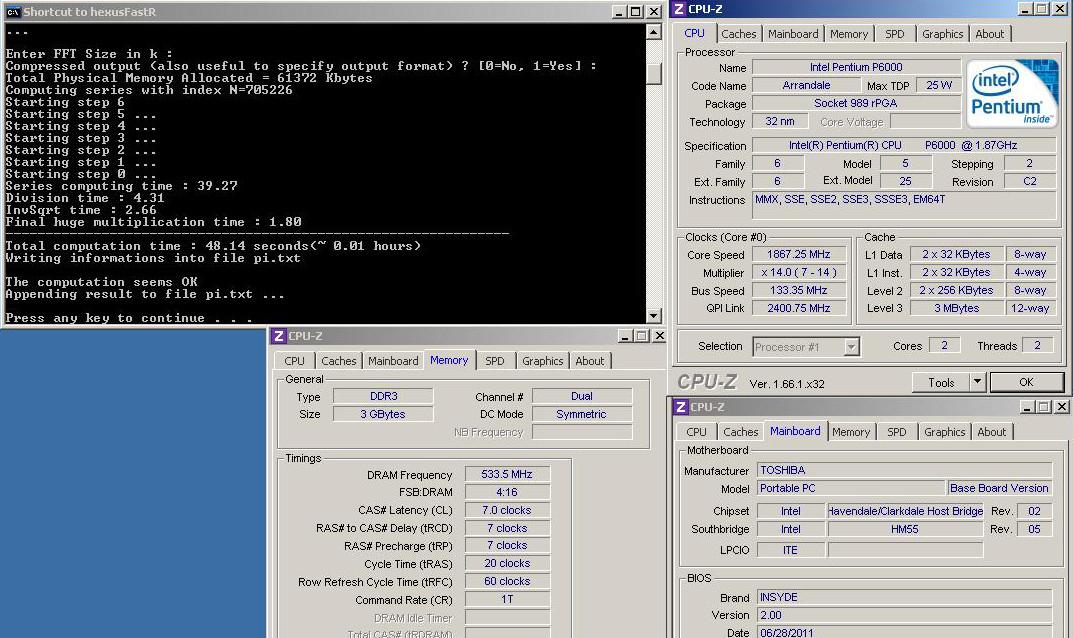This screenshot has height=638, width=1073.
Task: Click the Threads count value
Action: 1037,346
